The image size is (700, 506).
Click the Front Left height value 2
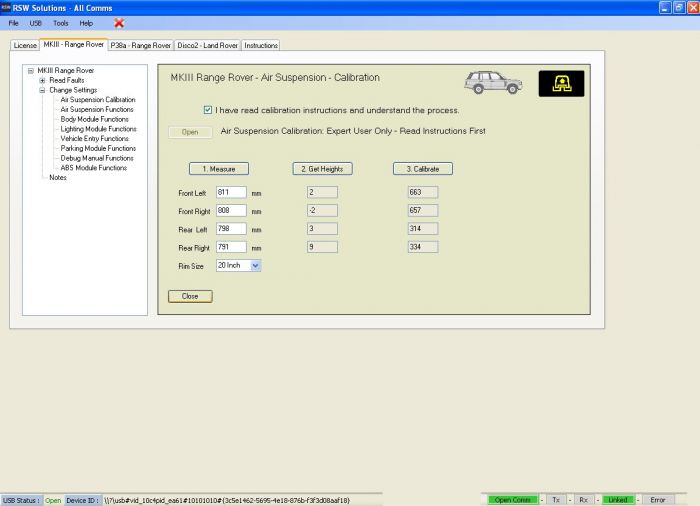click(x=322, y=192)
